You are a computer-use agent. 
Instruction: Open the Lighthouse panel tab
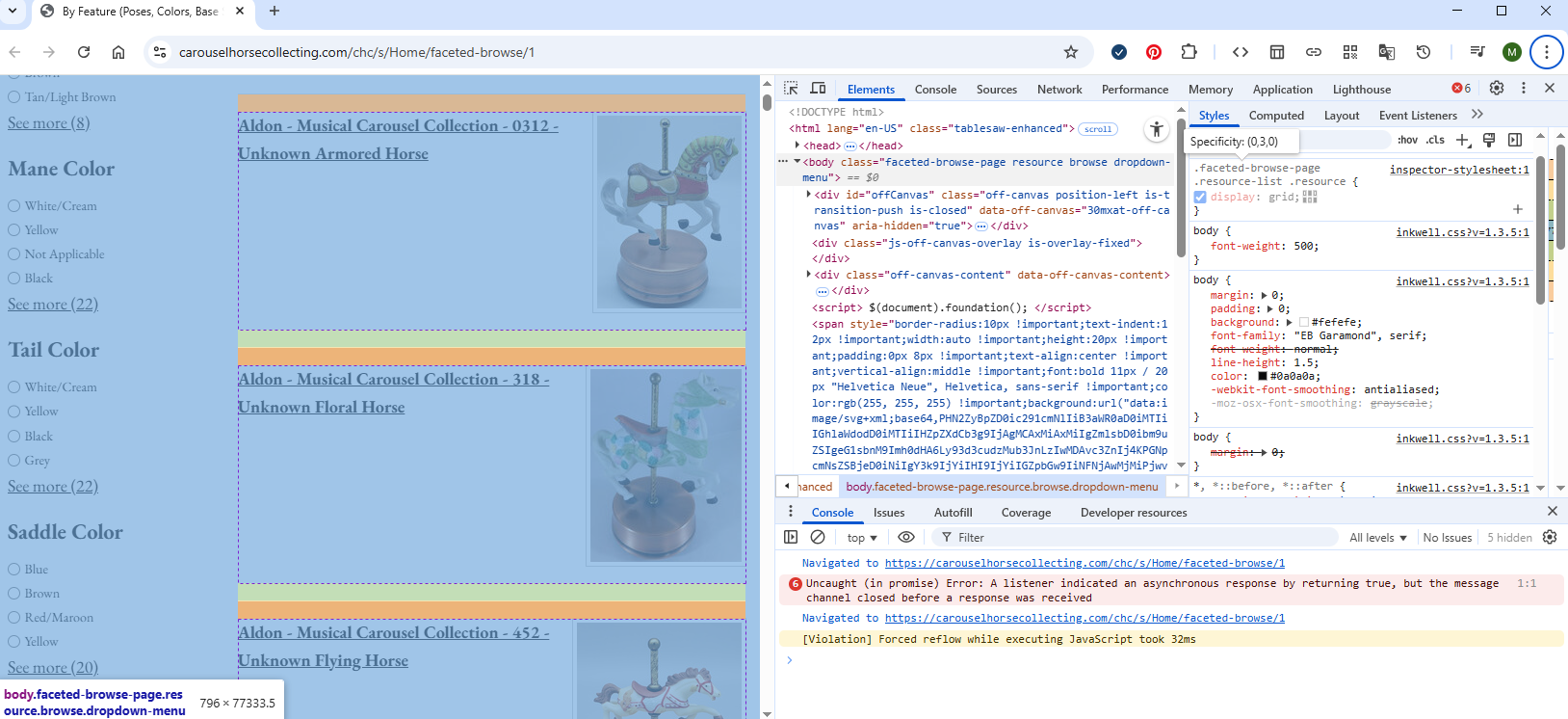click(1362, 90)
